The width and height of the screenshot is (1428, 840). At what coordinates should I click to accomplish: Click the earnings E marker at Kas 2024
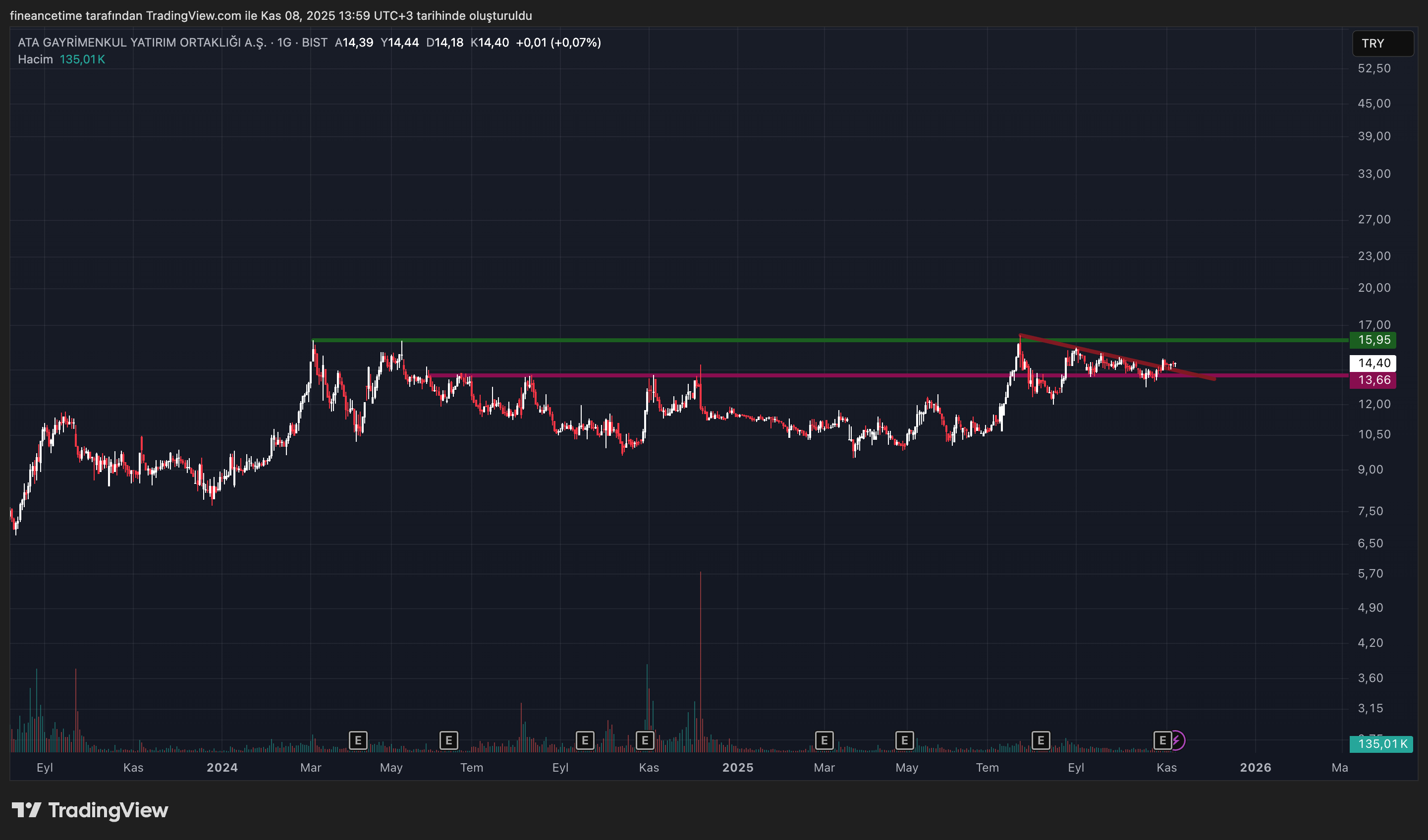(x=645, y=740)
